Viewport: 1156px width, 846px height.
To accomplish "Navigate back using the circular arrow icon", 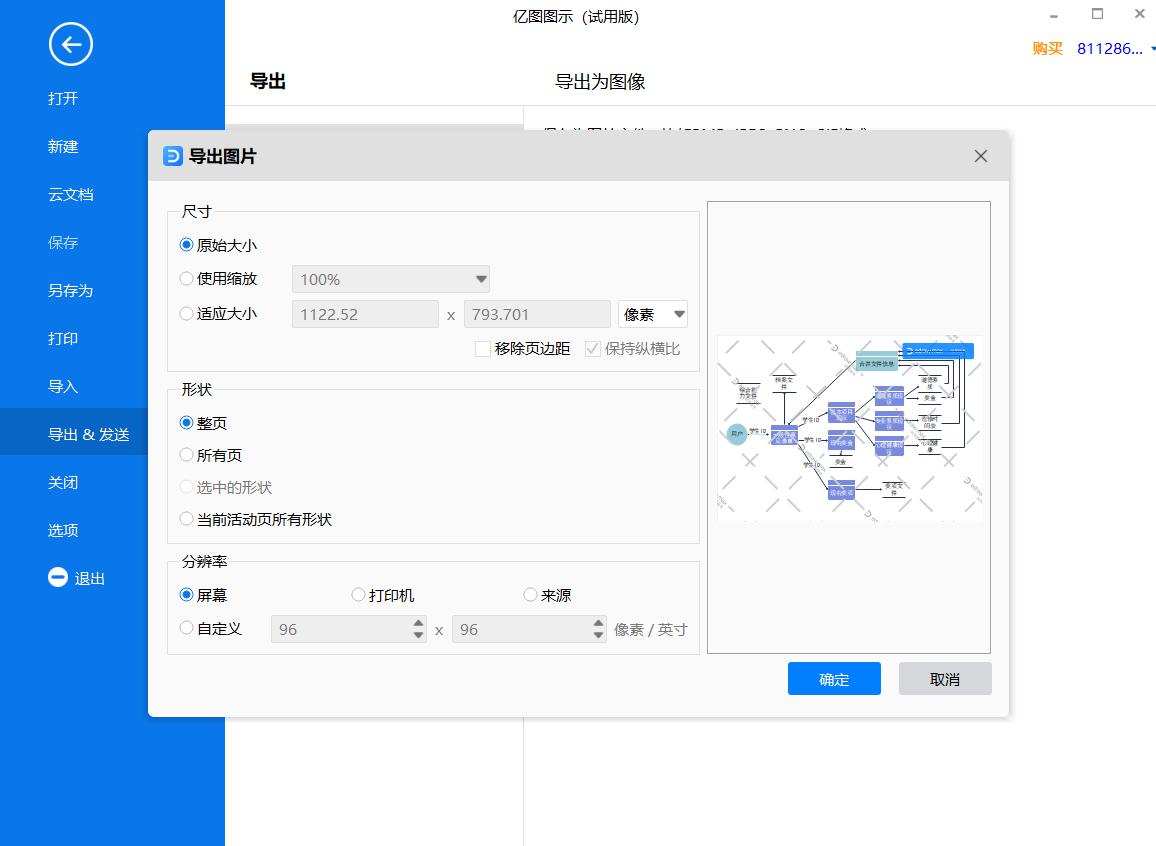I will tap(70, 44).
